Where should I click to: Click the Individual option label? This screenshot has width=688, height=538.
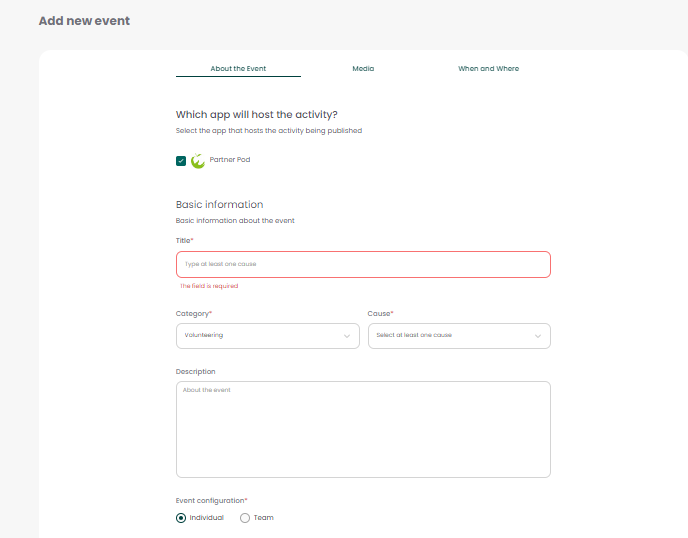[x=207, y=518]
